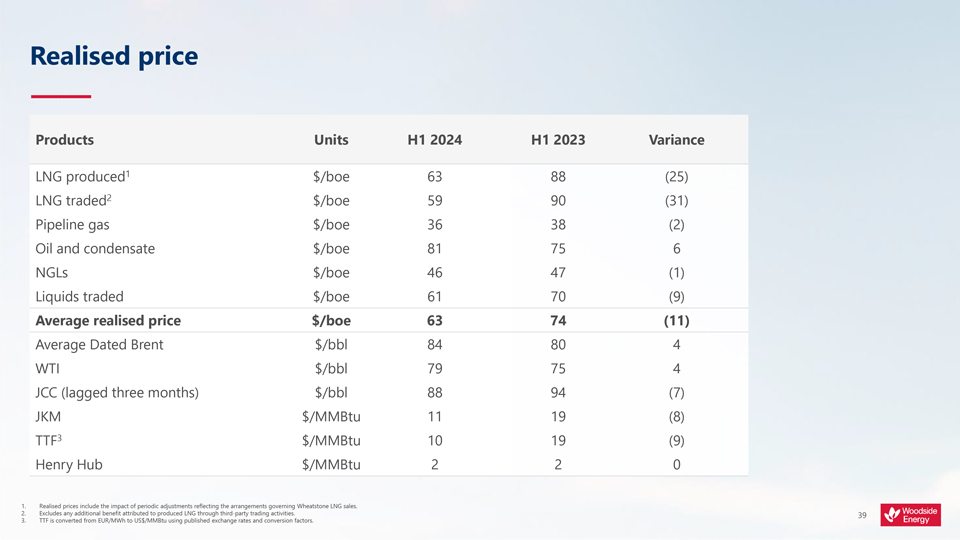This screenshot has height=540, width=960.
Task: Select the $/MMBtu unit in the JKM row
Action: pos(331,417)
